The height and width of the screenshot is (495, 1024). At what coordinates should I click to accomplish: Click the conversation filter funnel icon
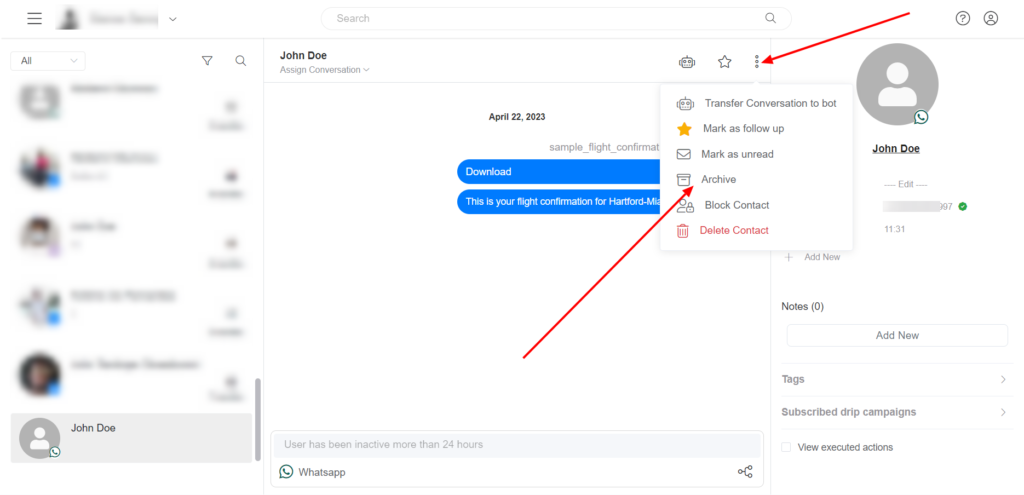pos(207,61)
